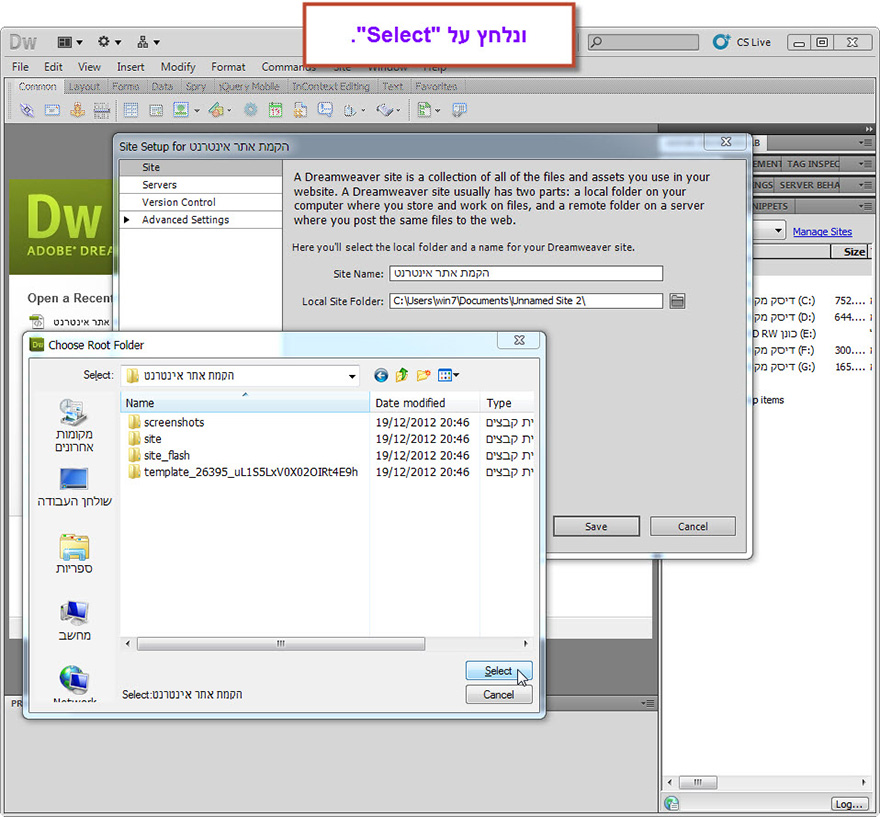This screenshot has width=880, height=817.
Task: Click the Email Link icon in Insert toolbar
Action: tap(52, 110)
